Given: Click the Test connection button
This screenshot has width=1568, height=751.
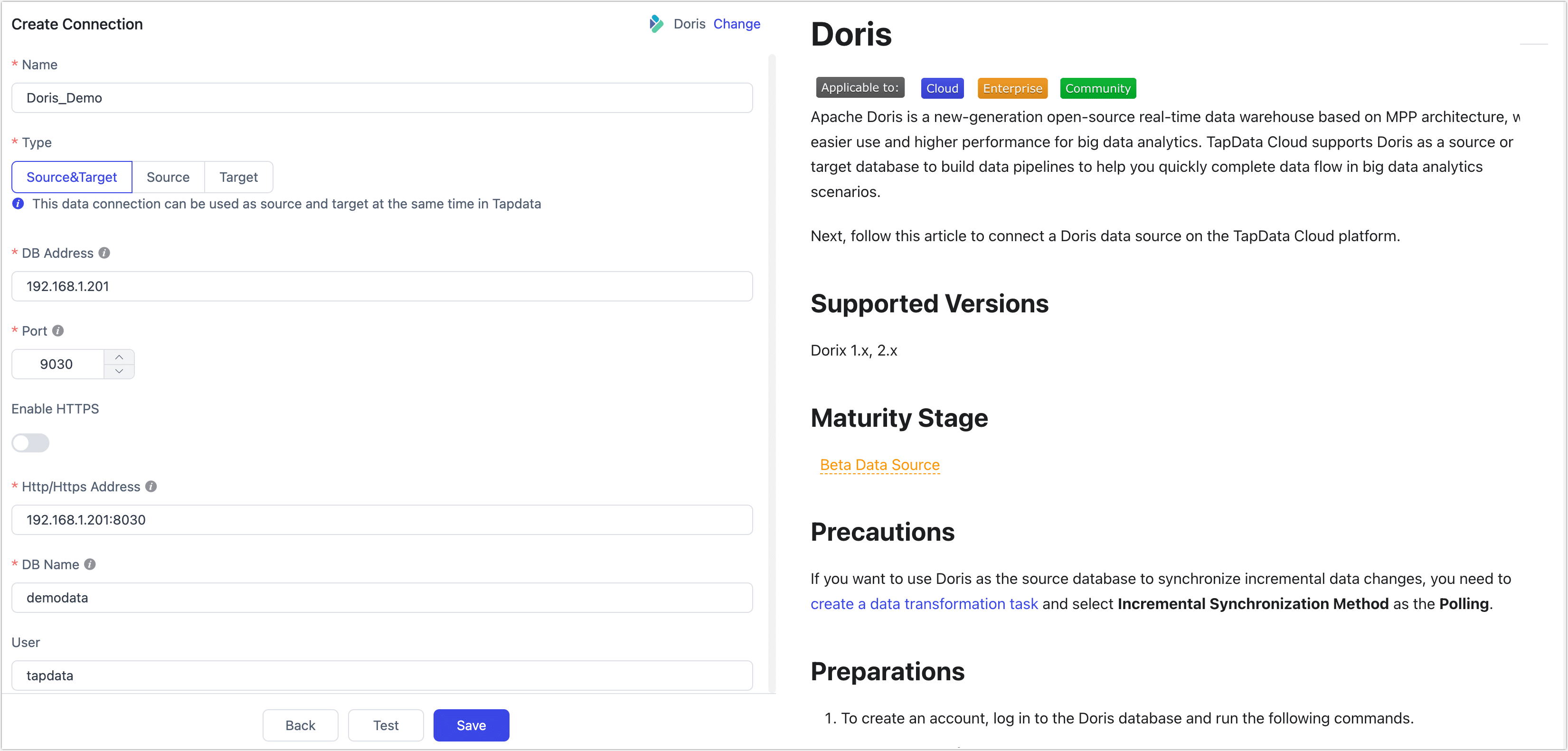Looking at the screenshot, I should [386, 725].
